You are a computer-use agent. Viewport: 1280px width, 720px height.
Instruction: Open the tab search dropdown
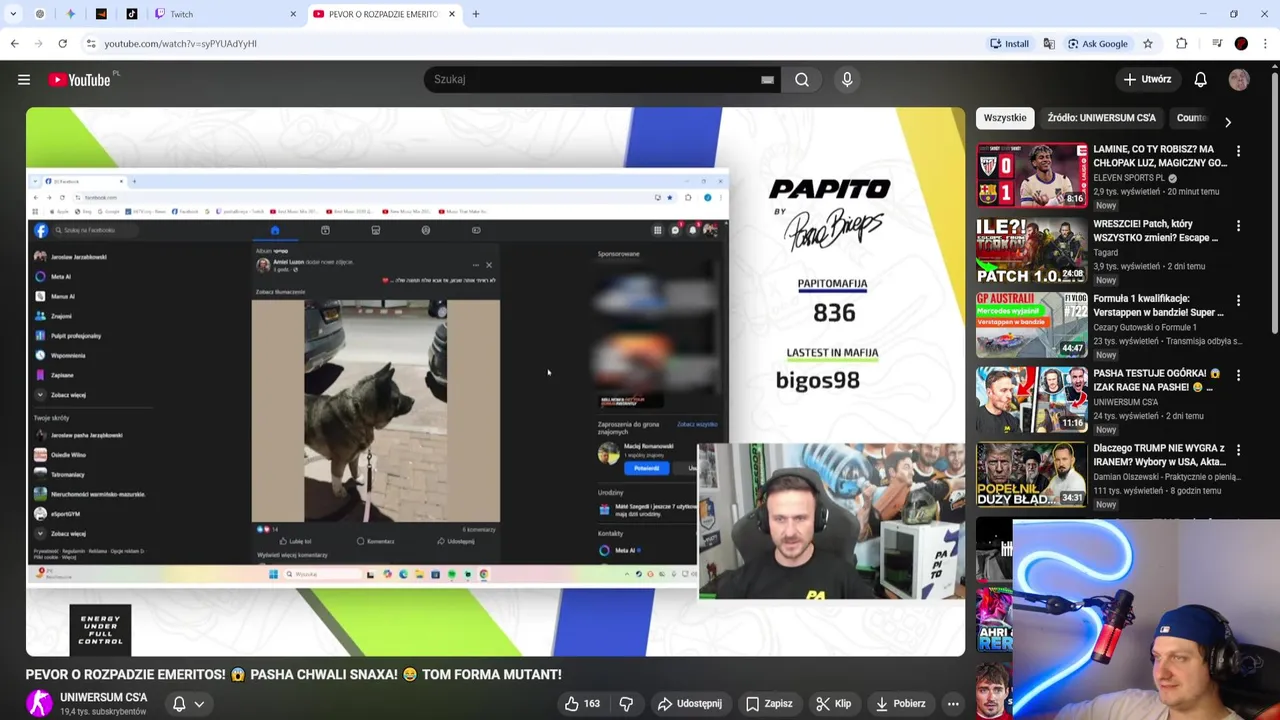(x=13, y=14)
